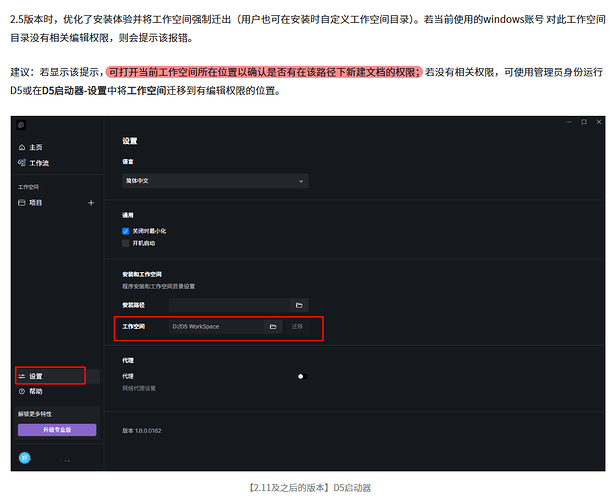The image size is (614, 500).
Task: Select 项目 in the workspace list
Action: tap(35, 202)
